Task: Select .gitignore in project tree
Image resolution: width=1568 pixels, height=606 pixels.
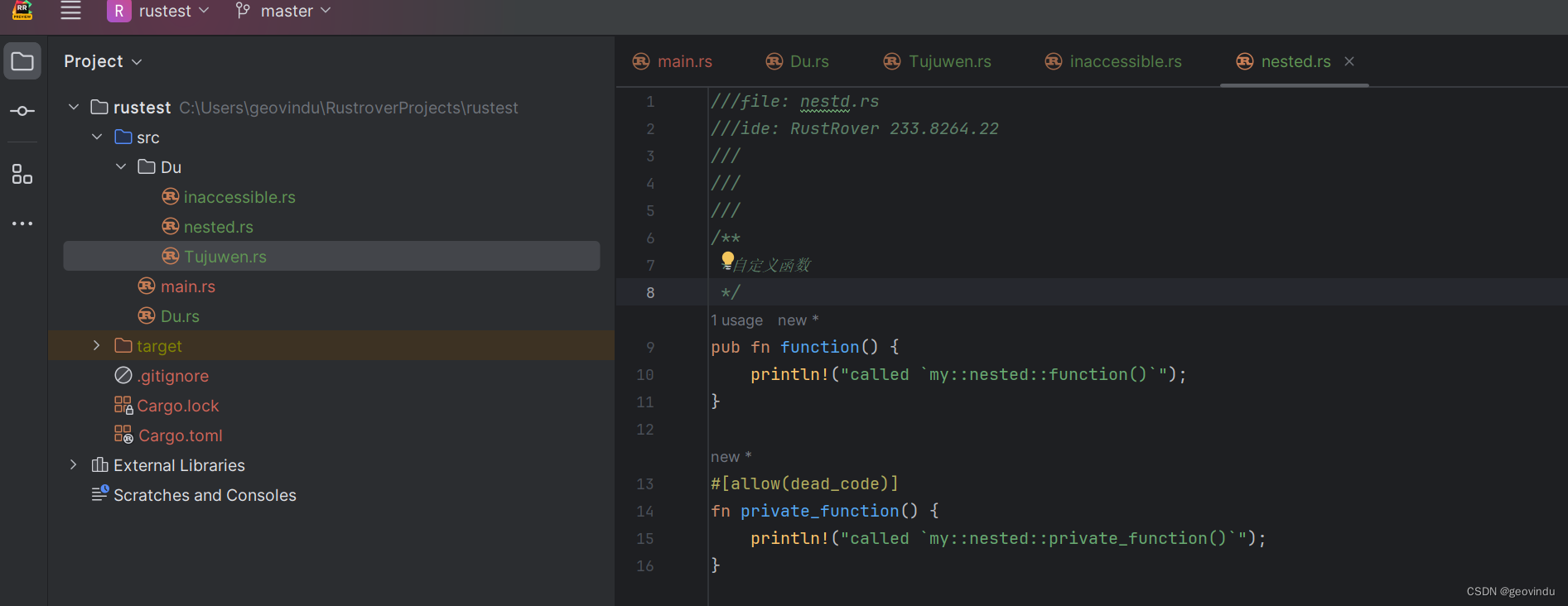Action: [173, 376]
